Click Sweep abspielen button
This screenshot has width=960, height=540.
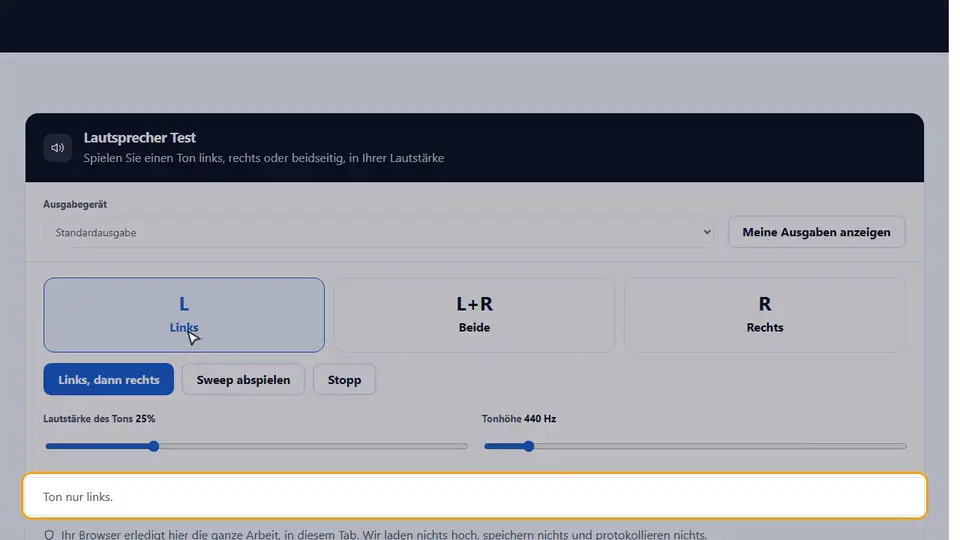[x=243, y=380]
